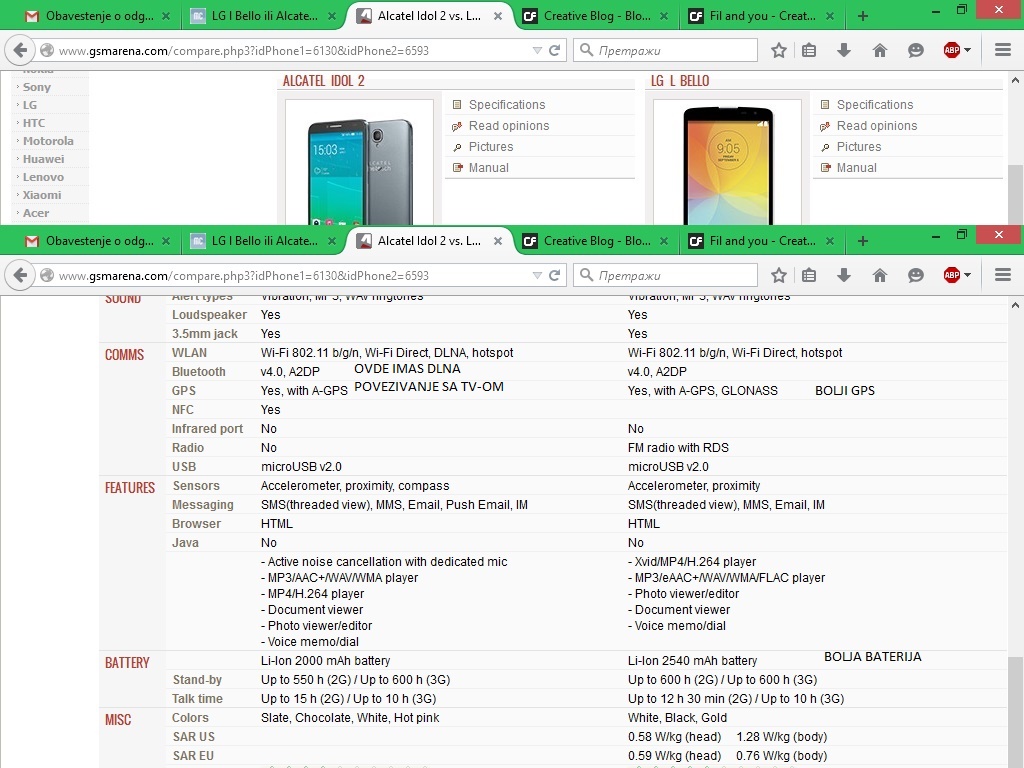Screen dimensions: 1024x768
Task: Click the 'Slate, Chocolate, White, Hot pink' colors text
Action: (350, 717)
